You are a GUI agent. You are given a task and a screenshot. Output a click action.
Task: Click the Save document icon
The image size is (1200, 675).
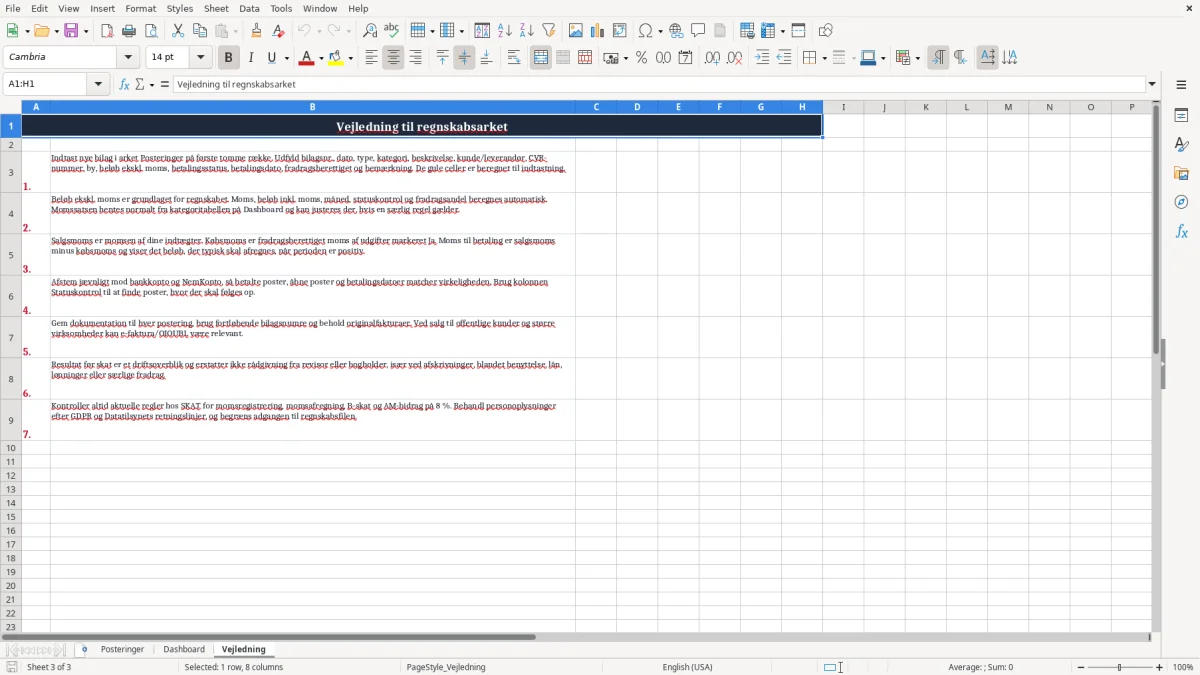pyautogui.click(x=71, y=31)
